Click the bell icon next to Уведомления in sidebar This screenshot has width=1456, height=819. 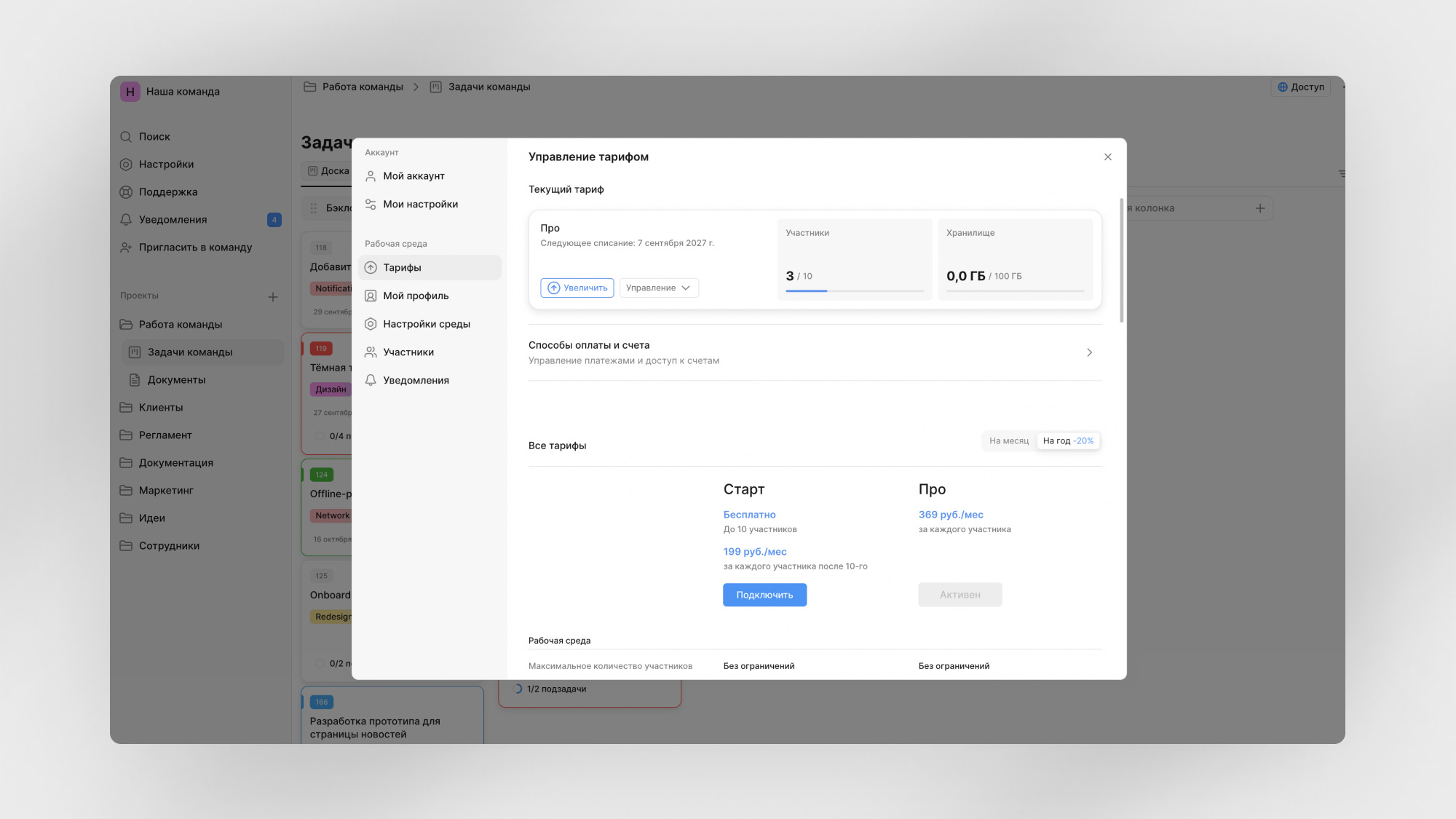(x=126, y=220)
